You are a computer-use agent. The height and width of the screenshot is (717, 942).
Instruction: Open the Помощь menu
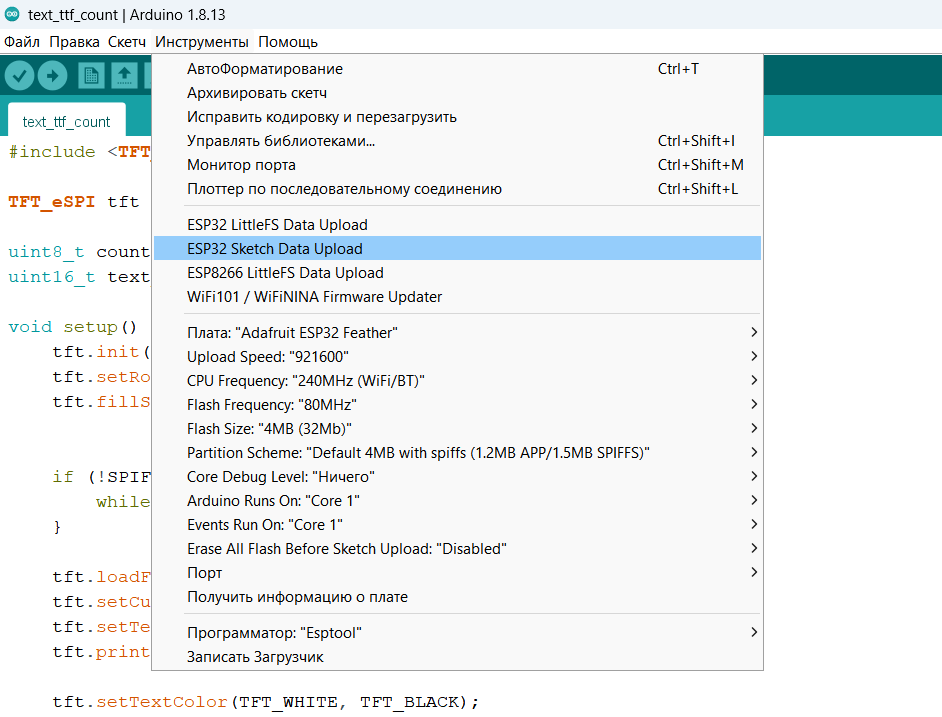pyautogui.click(x=288, y=42)
